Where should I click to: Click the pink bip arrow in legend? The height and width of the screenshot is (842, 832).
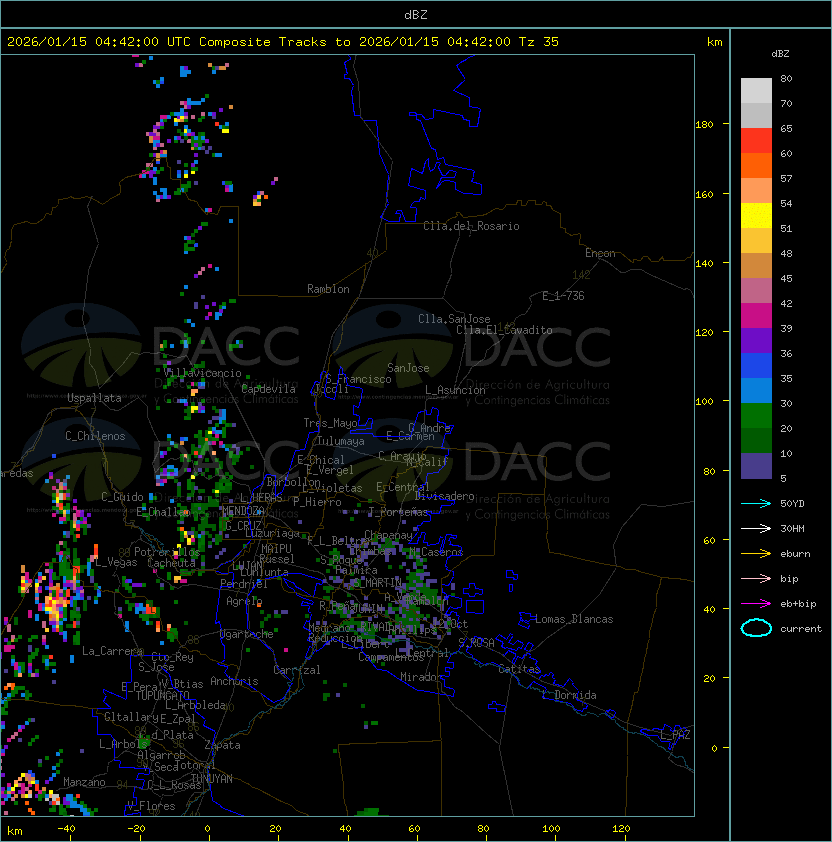pyautogui.click(x=756, y=578)
